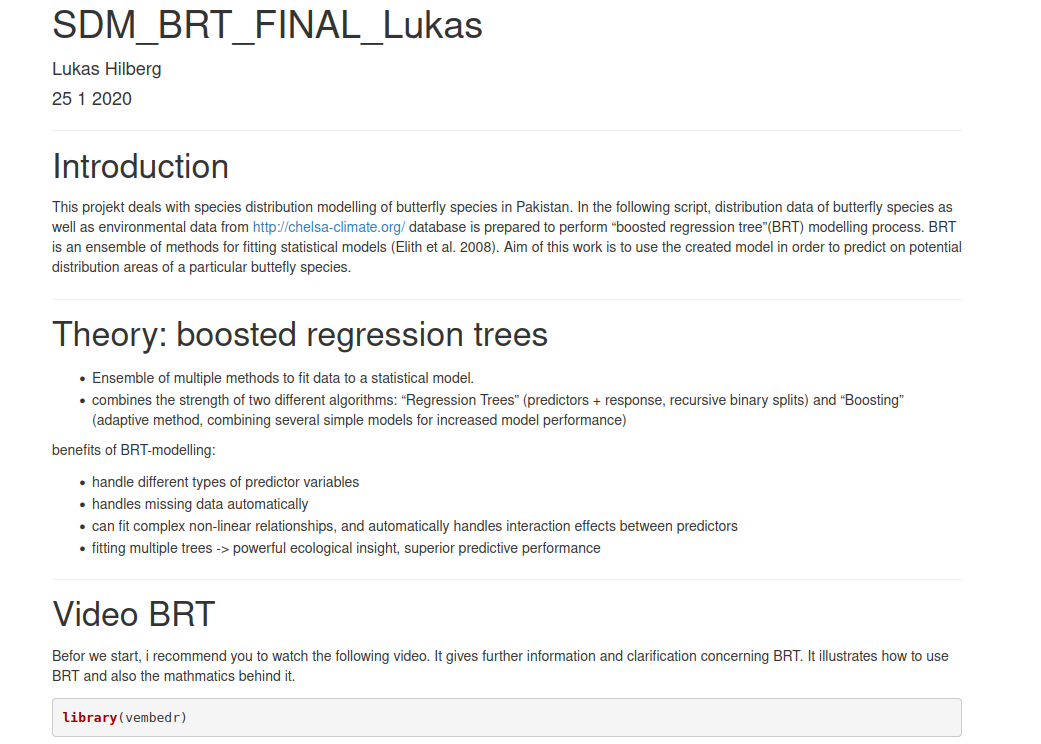Click the 'Befor we start' paragraph
1041x744 pixels.
(x=500, y=666)
